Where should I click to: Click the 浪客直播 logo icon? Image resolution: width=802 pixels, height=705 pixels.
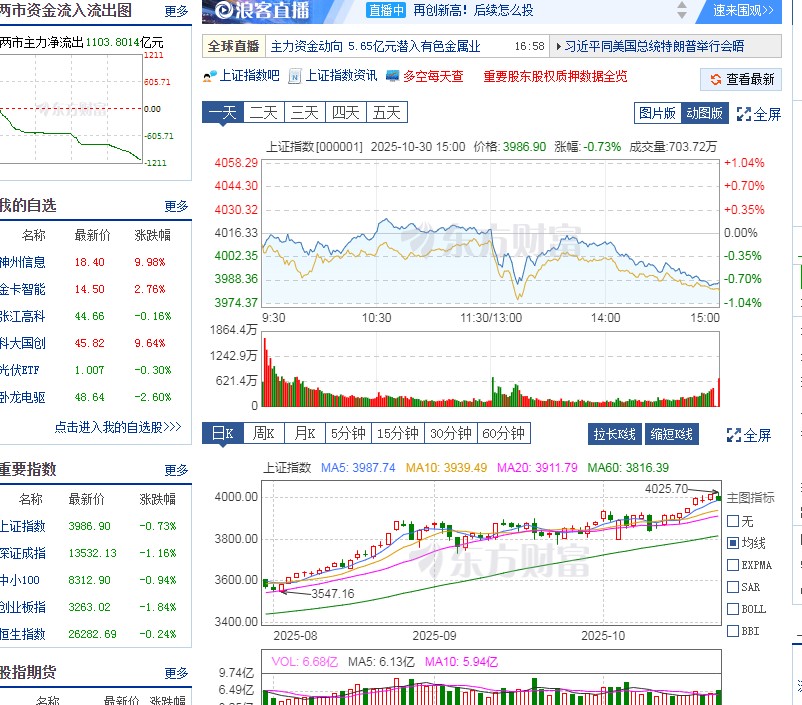click(x=219, y=11)
